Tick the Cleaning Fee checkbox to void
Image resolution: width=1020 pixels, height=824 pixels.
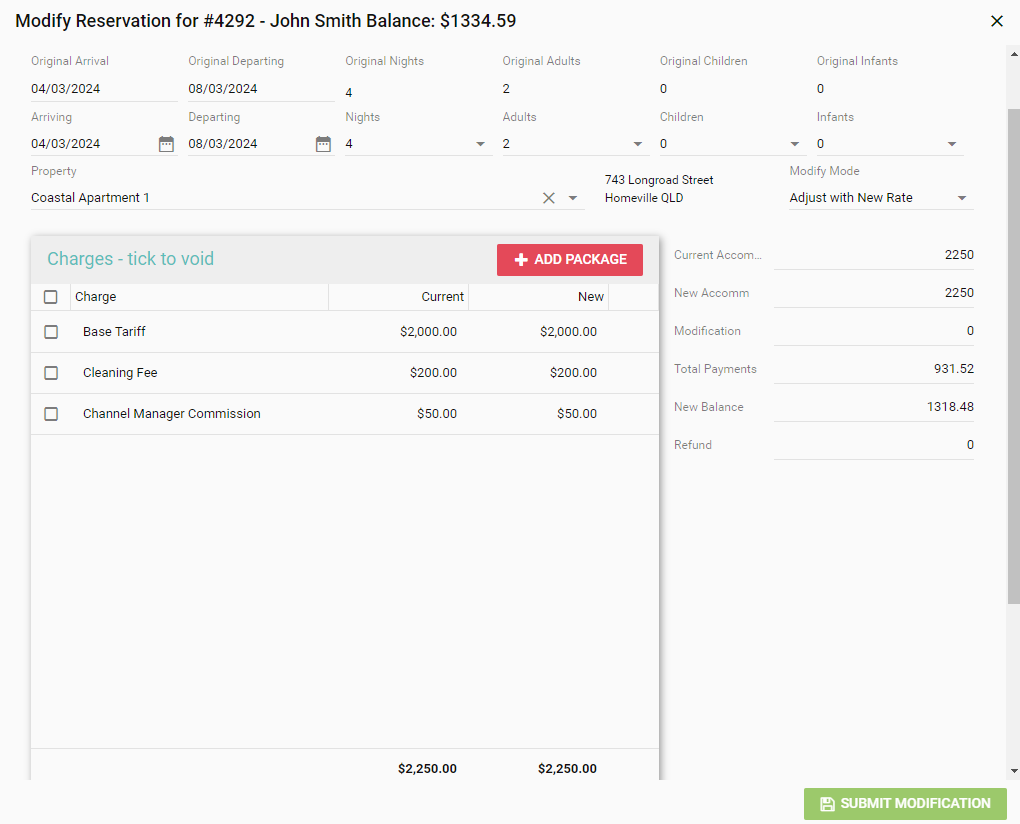51,373
